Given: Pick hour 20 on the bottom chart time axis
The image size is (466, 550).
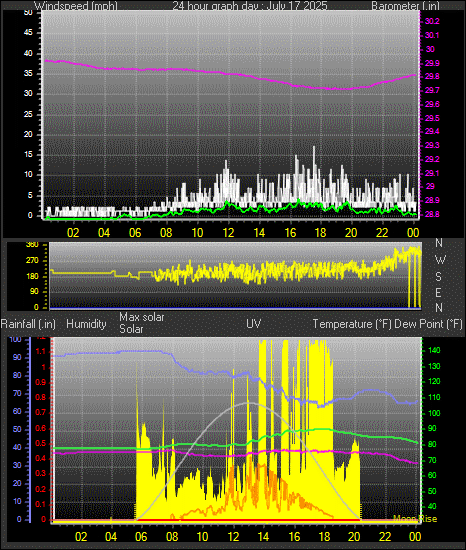Looking at the screenshot, I should [x=354, y=537].
